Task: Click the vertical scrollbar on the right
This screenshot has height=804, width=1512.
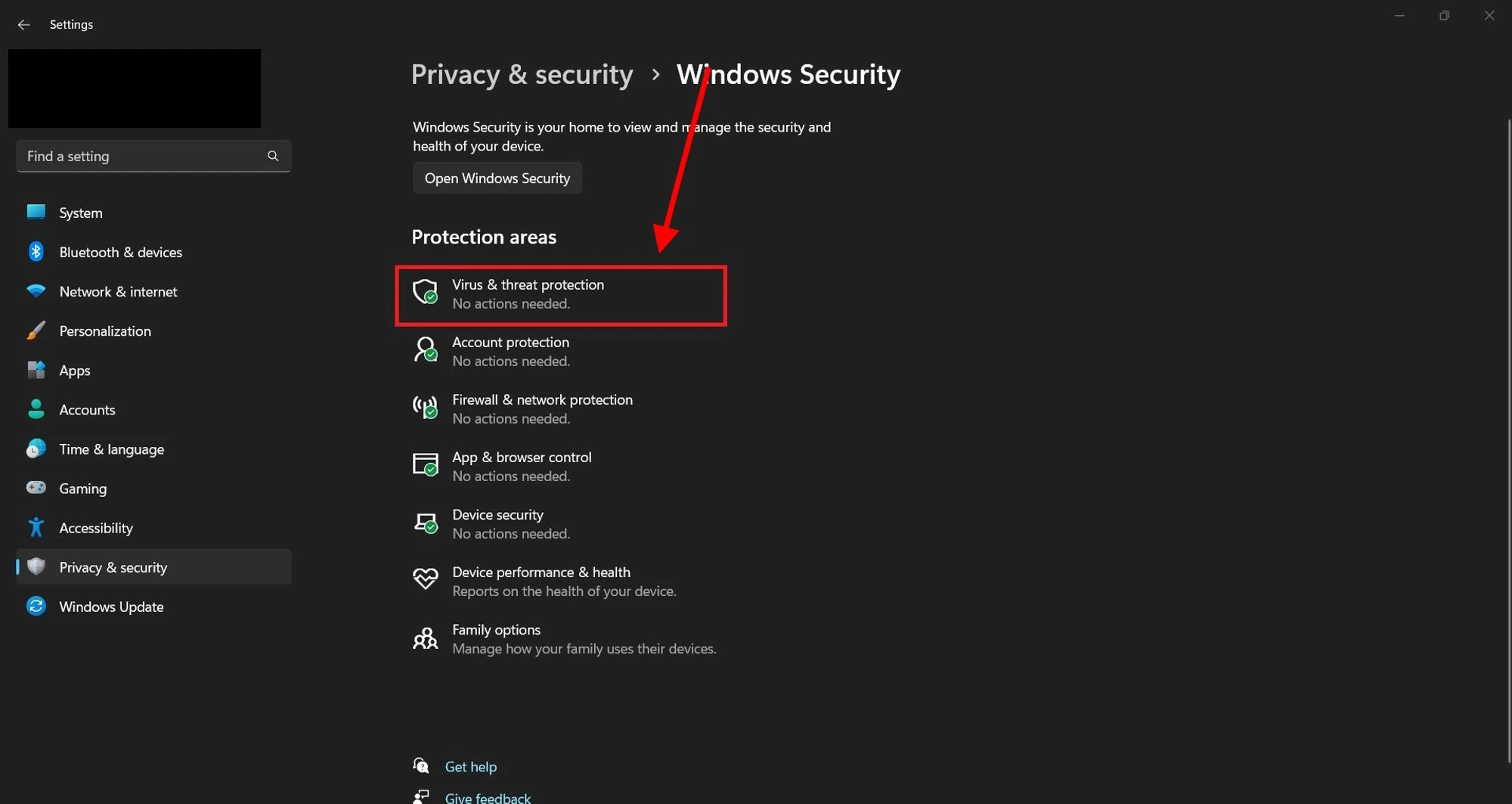Action: 1508,439
